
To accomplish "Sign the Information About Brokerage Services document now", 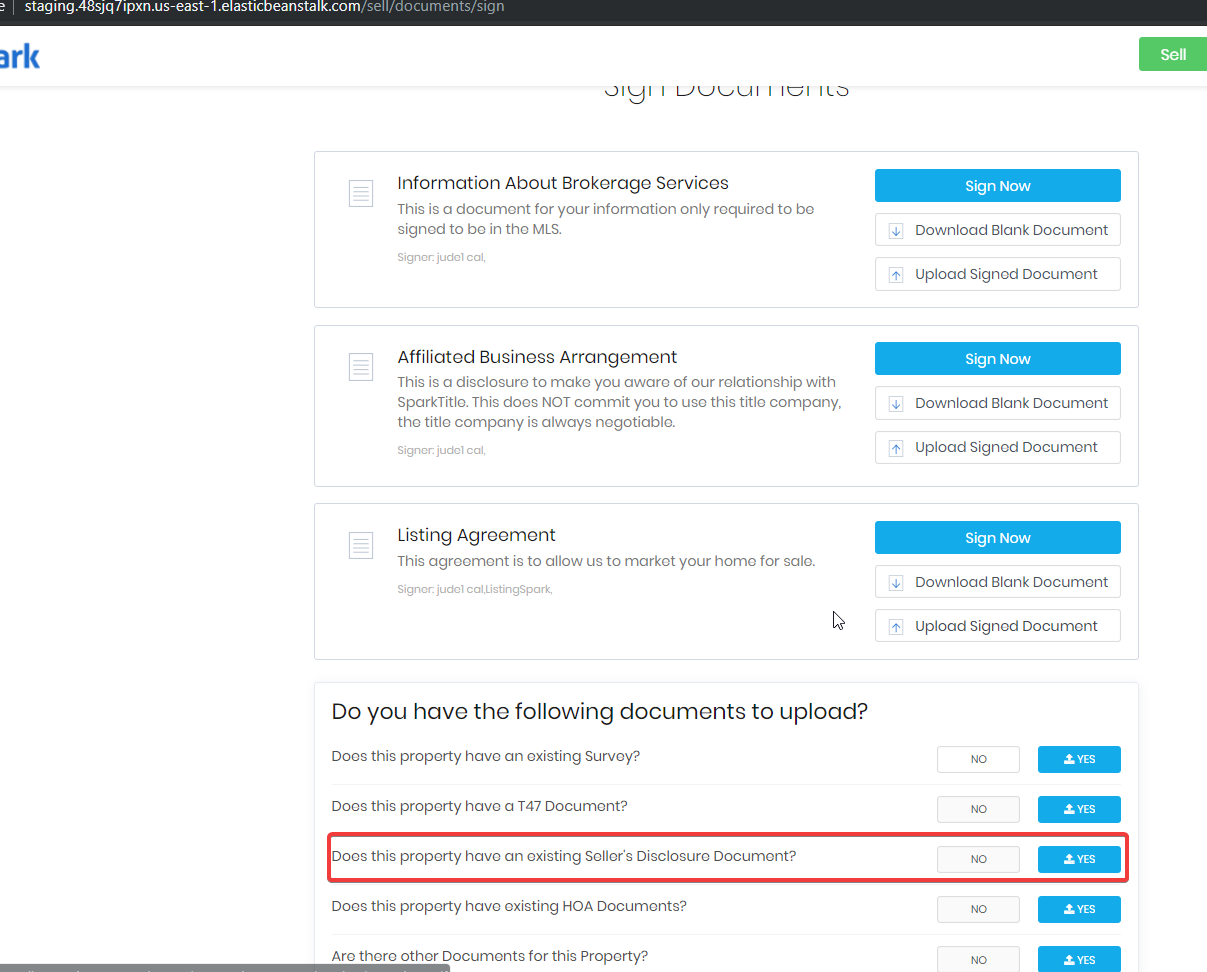I will pyautogui.click(x=997, y=186).
